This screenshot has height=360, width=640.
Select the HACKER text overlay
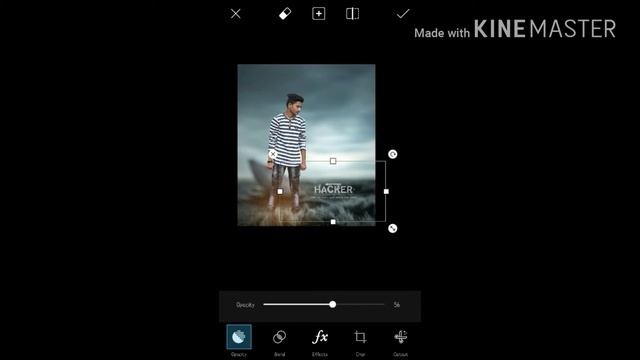(333, 189)
